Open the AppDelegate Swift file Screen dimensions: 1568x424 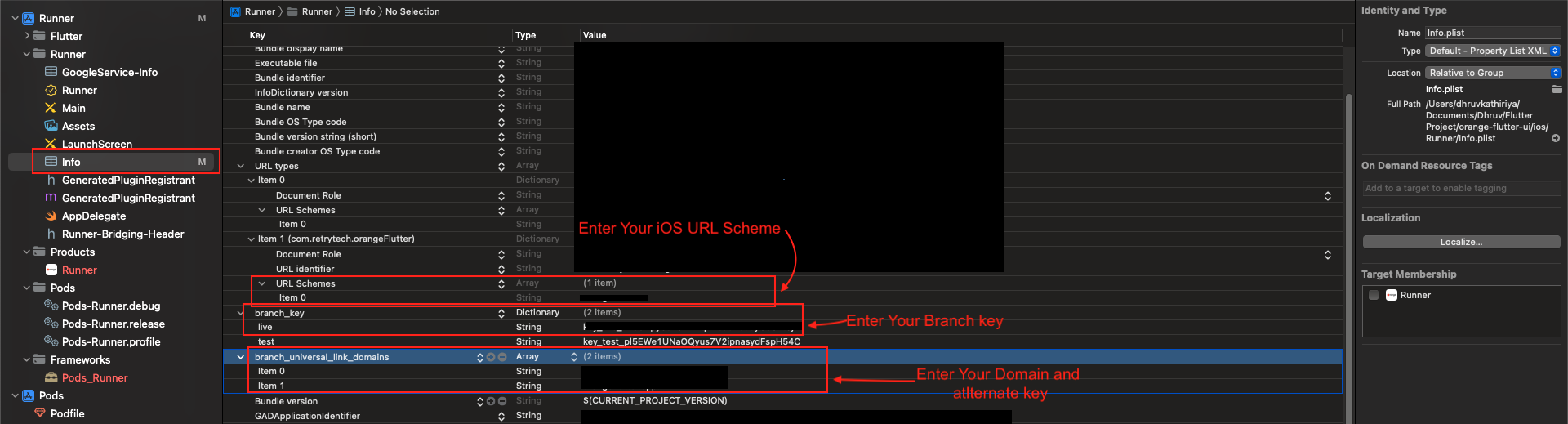pos(93,216)
